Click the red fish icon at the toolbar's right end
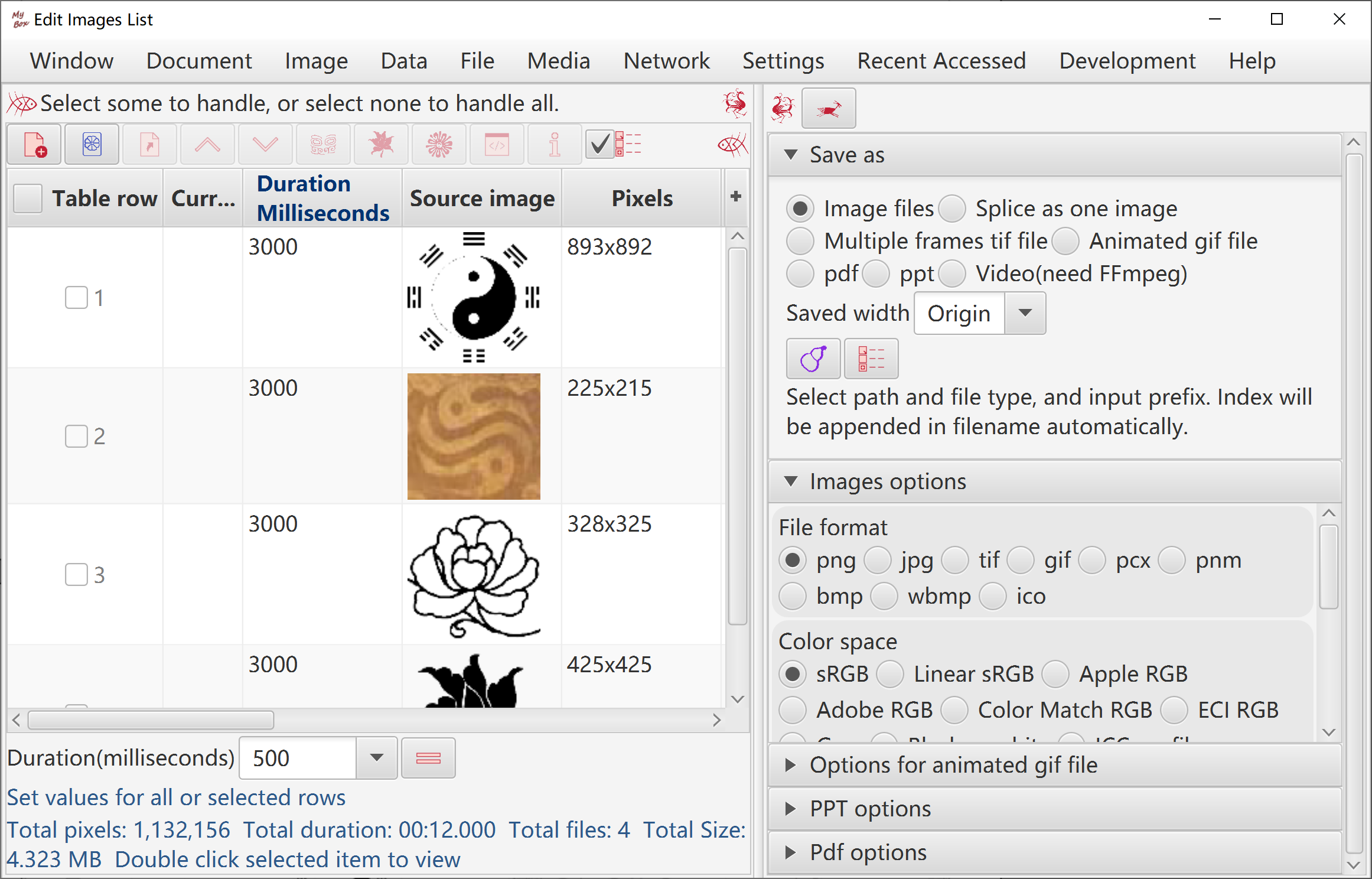This screenshot has height=879, width=1372. coord(733,145)
